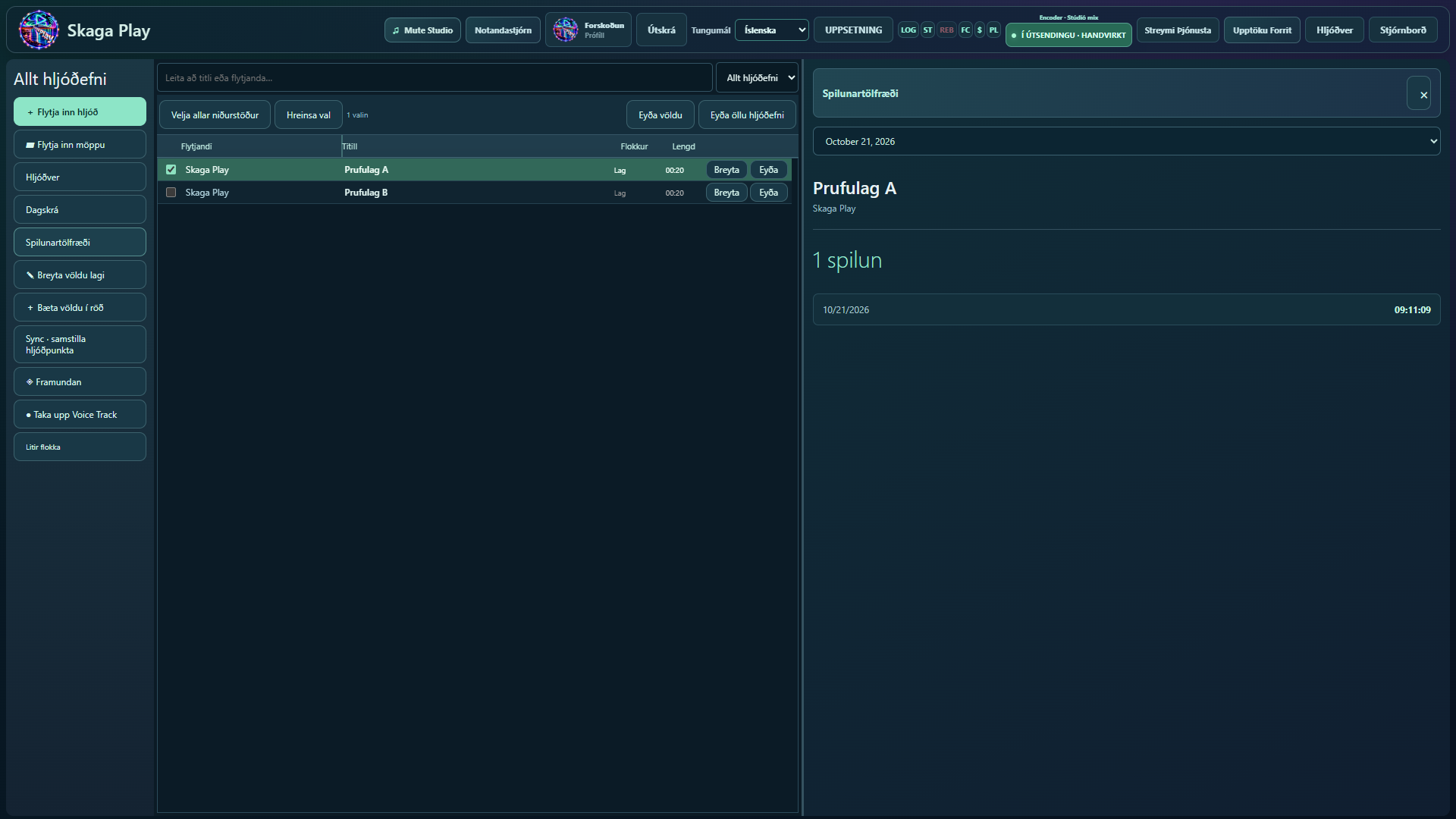Click the Mute Studio button

422,30
